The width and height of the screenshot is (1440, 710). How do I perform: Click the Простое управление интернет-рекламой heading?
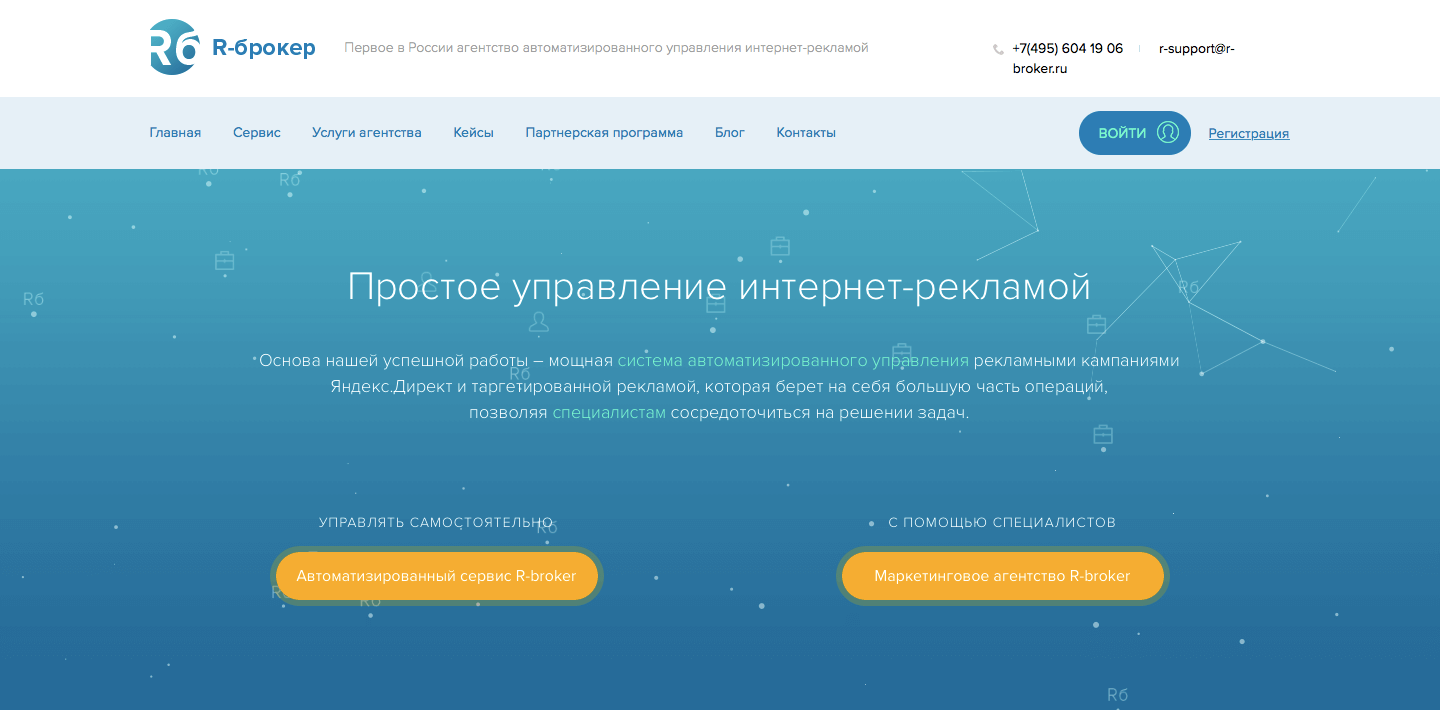click(x=719, y=287)
